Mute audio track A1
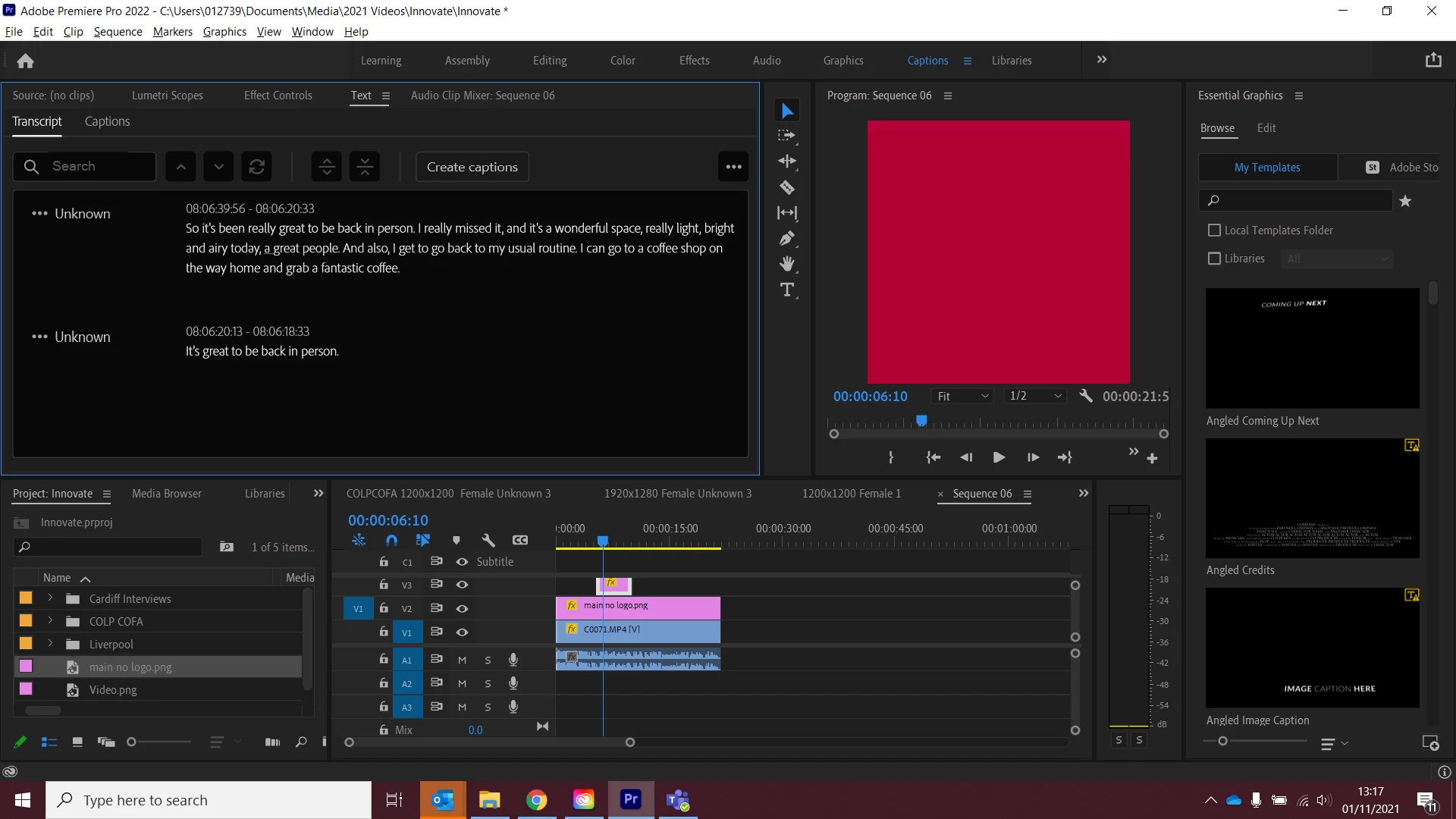The image size is (1456, 819). pyautogui.click(x=462, y=660)
